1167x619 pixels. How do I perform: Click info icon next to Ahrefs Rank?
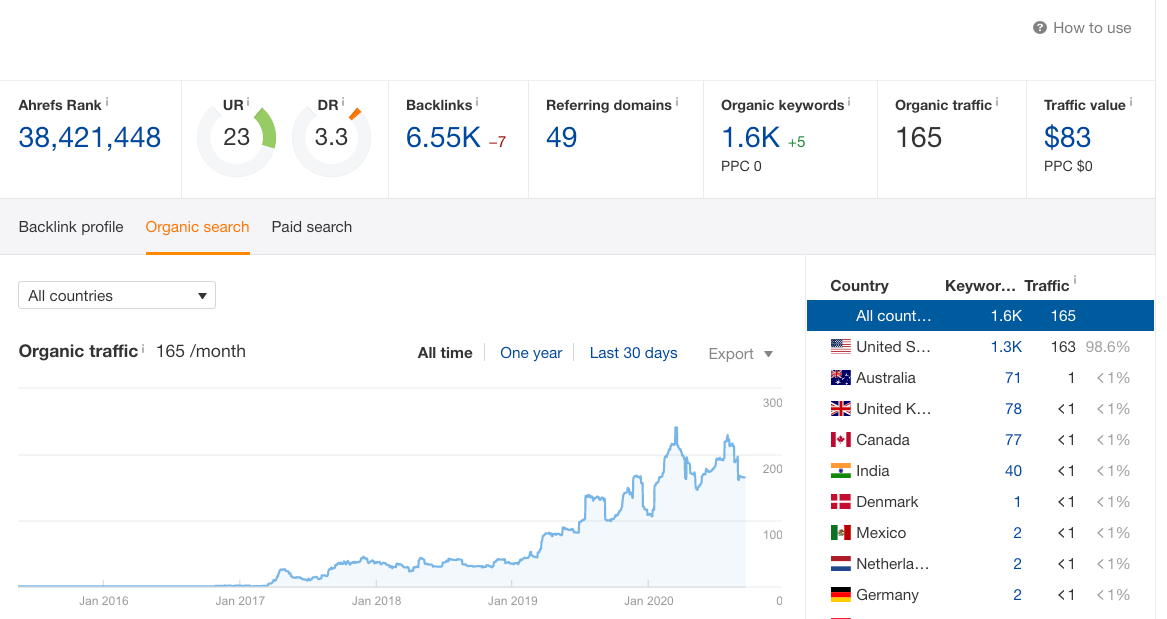pyautogui.click(x=107, y=102)
